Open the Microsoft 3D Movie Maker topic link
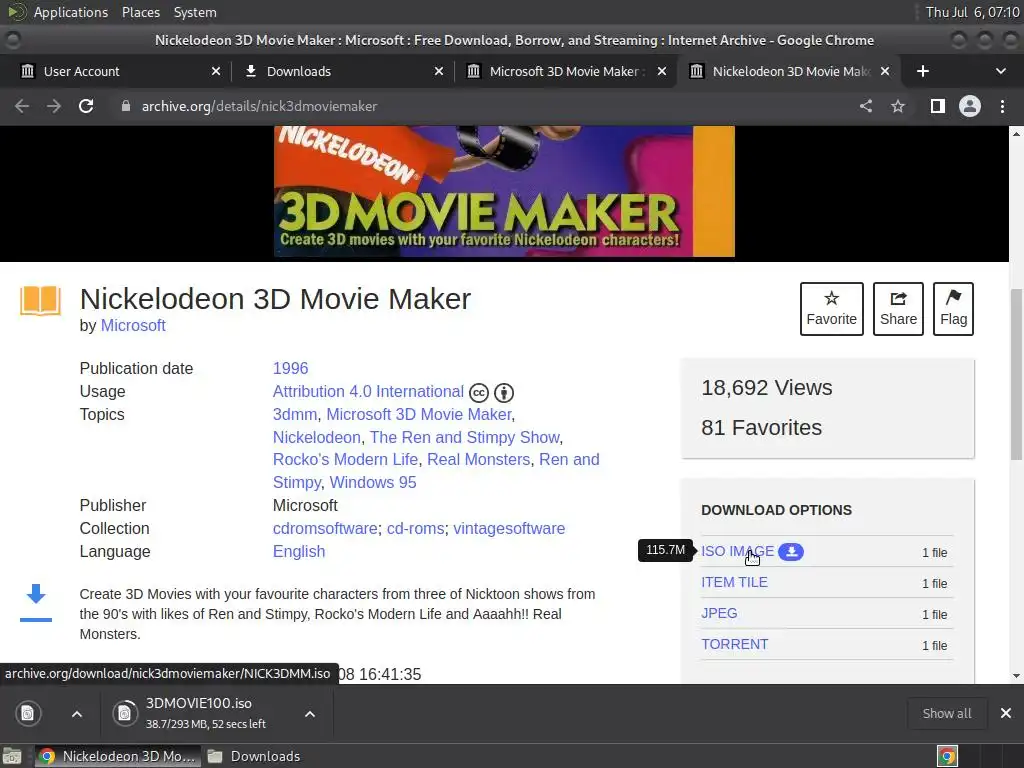Viewport: 1024px width, 768px height. click(419, 414)
